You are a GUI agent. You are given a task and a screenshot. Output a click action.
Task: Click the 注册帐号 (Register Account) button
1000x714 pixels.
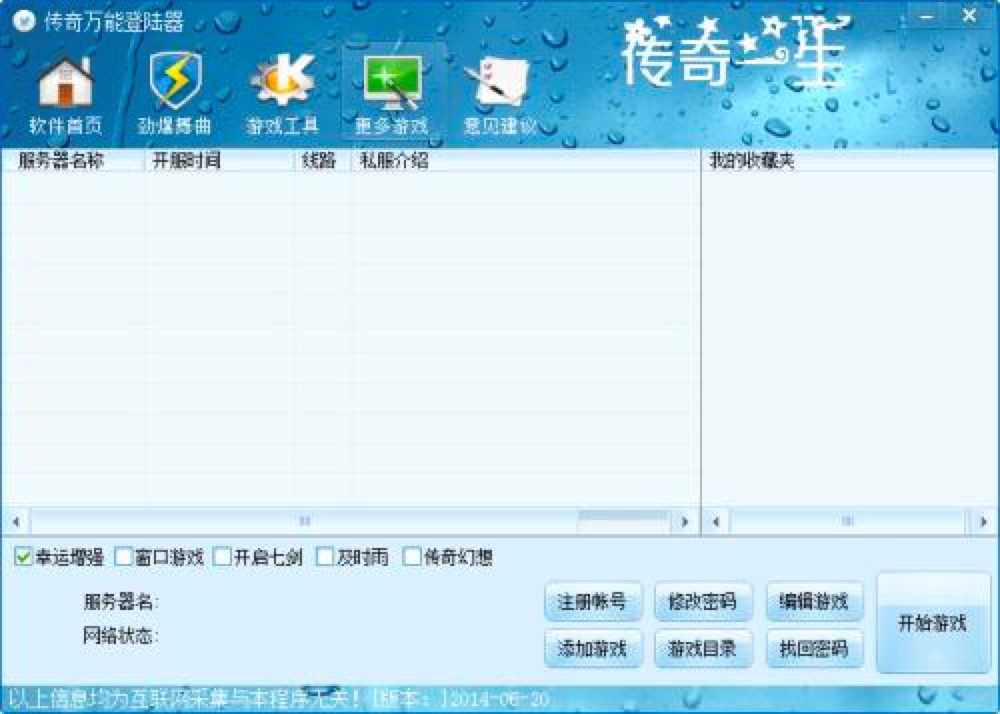[592, 602]
